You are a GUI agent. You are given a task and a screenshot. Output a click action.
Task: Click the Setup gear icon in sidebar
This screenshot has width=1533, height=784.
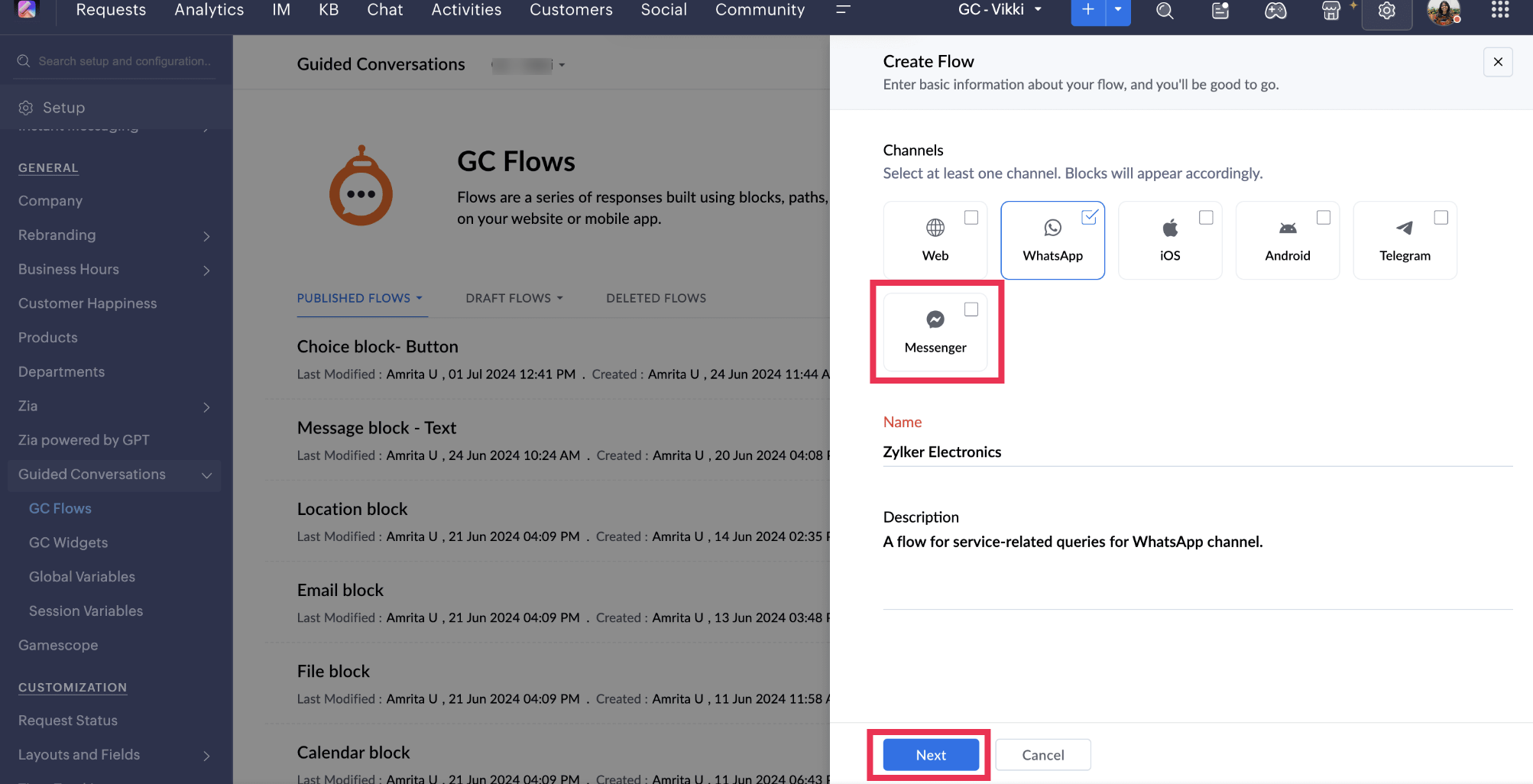pyautogui.click(x=26, y=108)
